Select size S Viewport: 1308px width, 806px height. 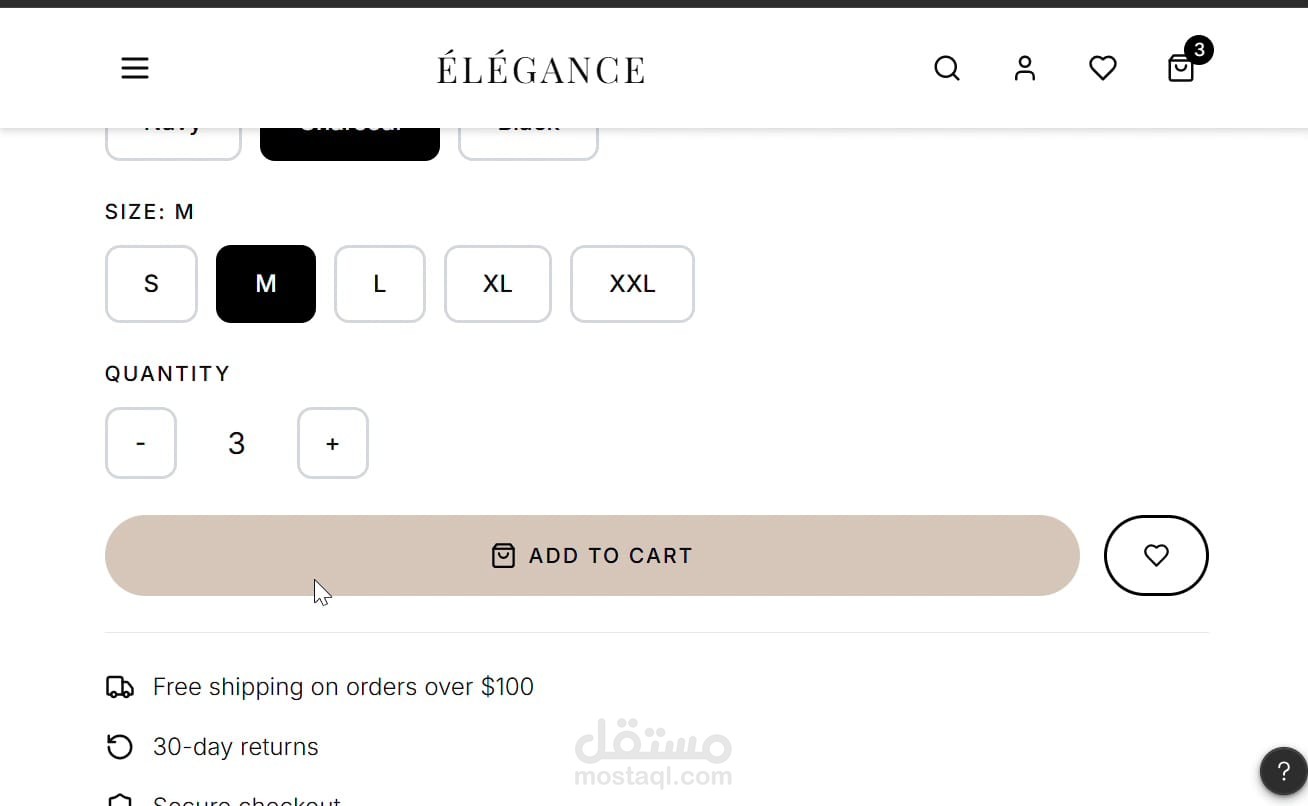coord(151,284)
